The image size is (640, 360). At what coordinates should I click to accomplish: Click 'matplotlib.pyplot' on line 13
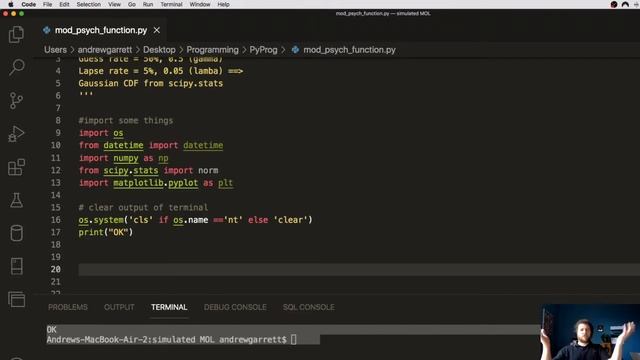pyautogui.click(x=156, y=183)
